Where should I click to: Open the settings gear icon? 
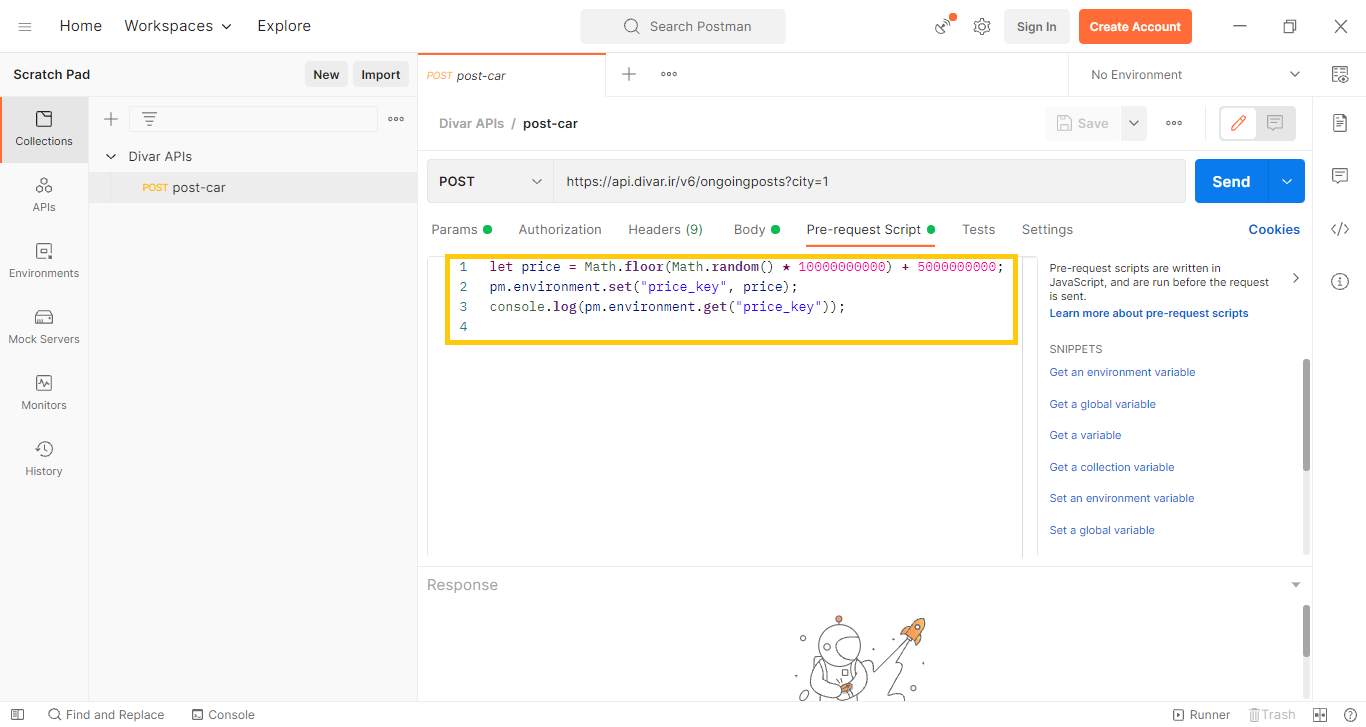pyautogui.click(x=982, y=27)
